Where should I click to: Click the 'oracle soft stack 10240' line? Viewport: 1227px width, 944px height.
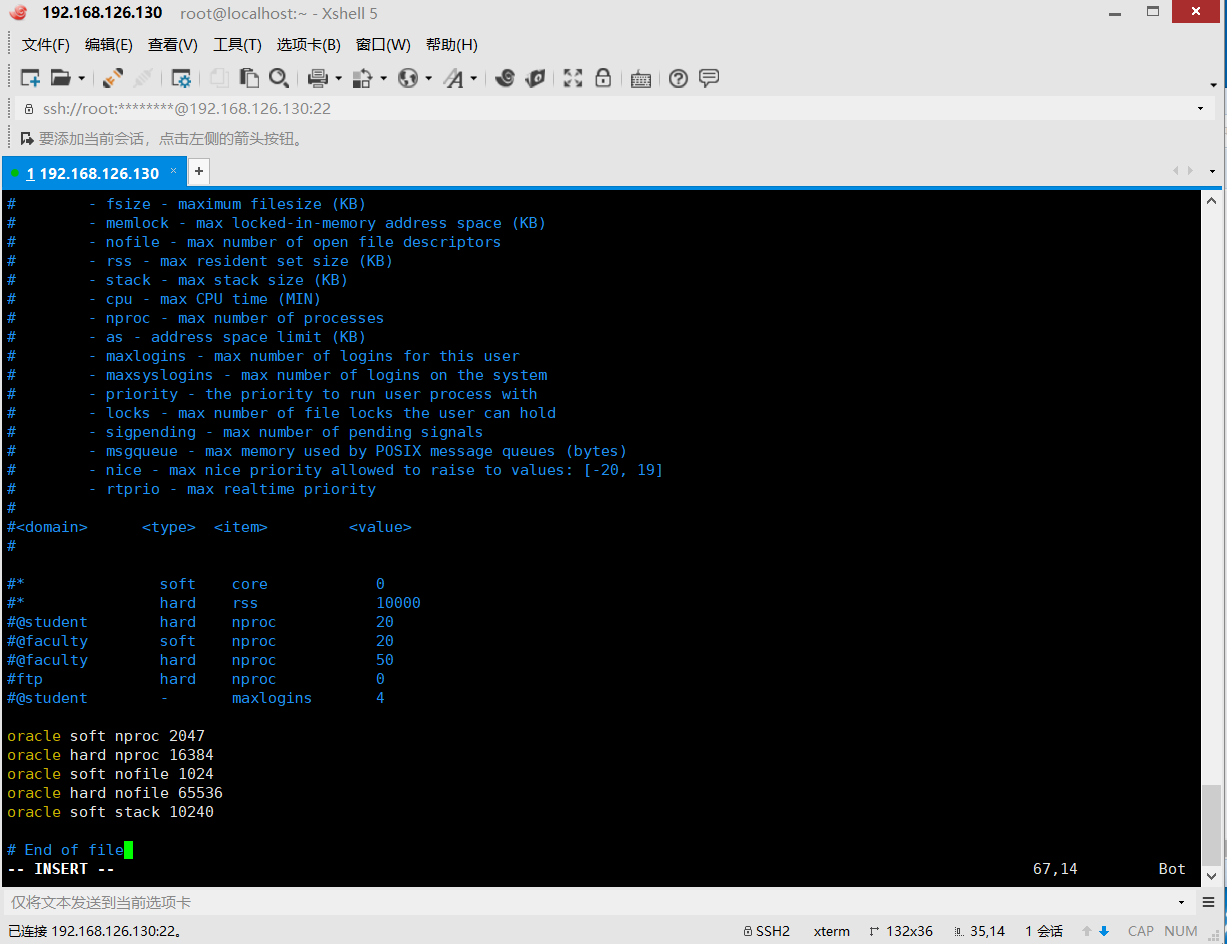[110, 812]
